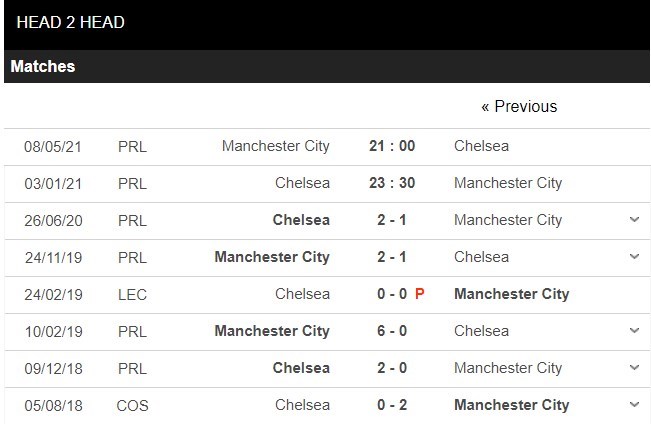Expand the 26/06/20 Chelsea 2-1 match row
The width and height of the screenshot is (651, 424).
634,220
